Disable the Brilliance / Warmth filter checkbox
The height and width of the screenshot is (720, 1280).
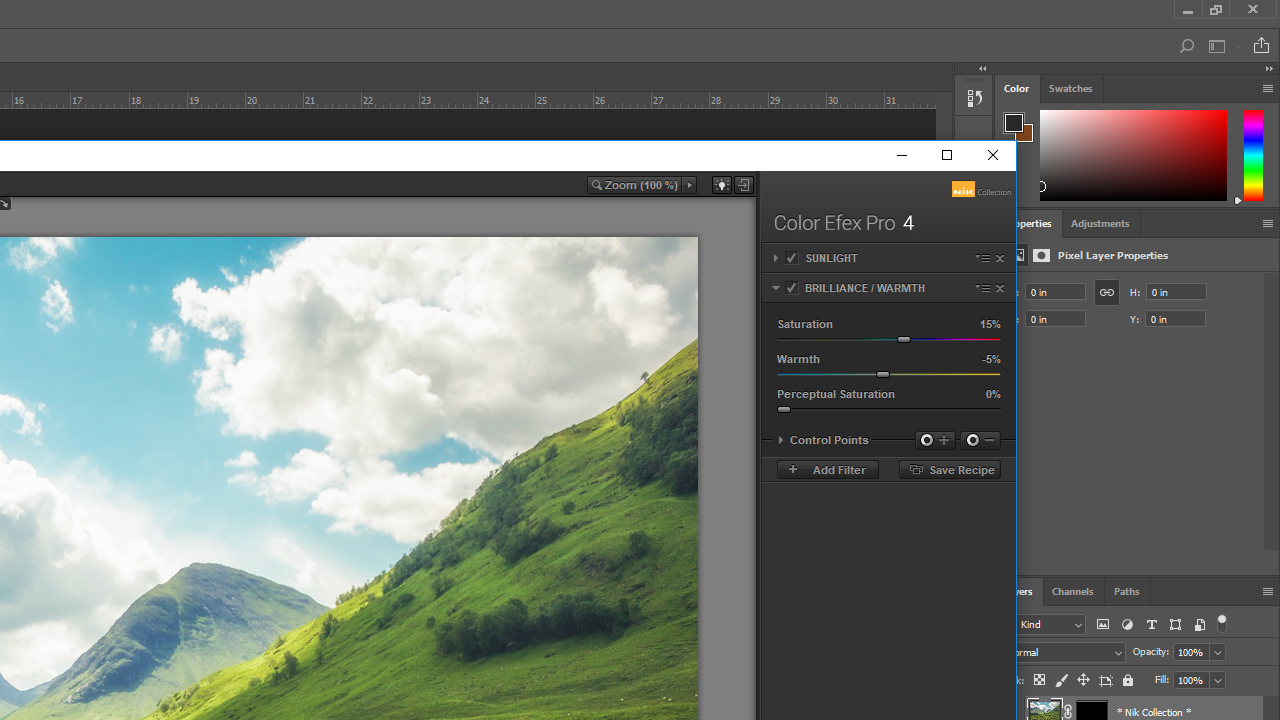(x=792, y=288)
